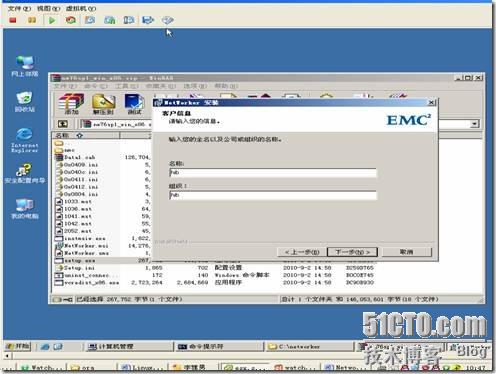Click the show desktop quick launch icon
Screen dimensions: 496x374
point(58,347)
